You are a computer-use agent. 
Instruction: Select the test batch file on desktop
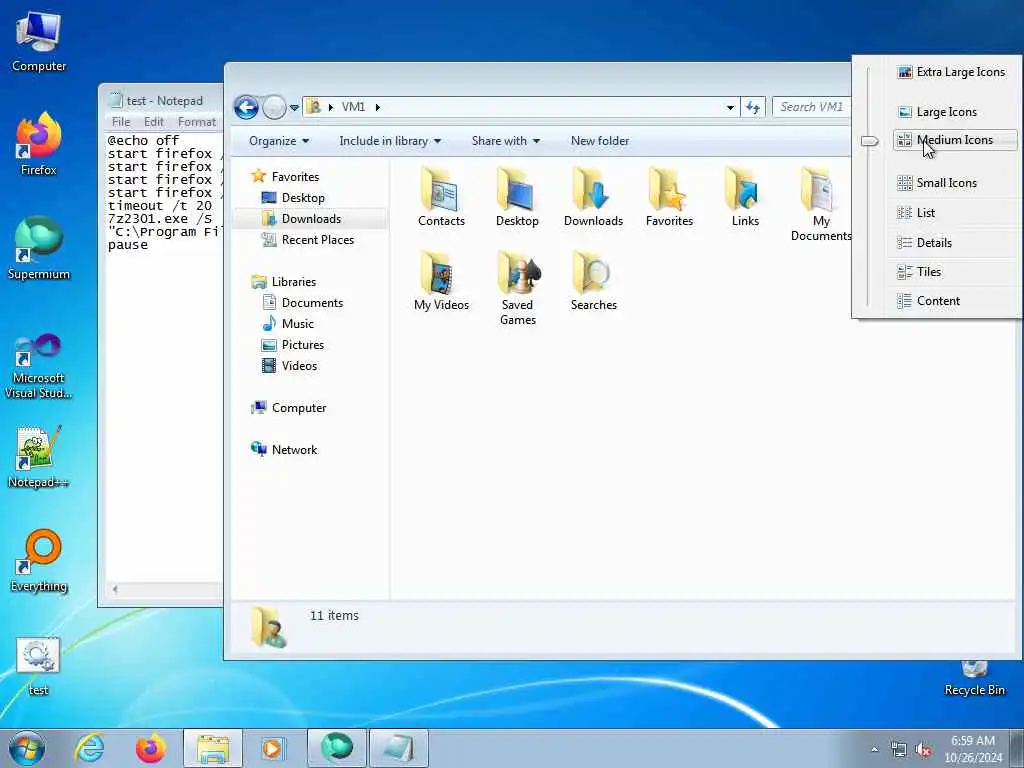[38, 666]
